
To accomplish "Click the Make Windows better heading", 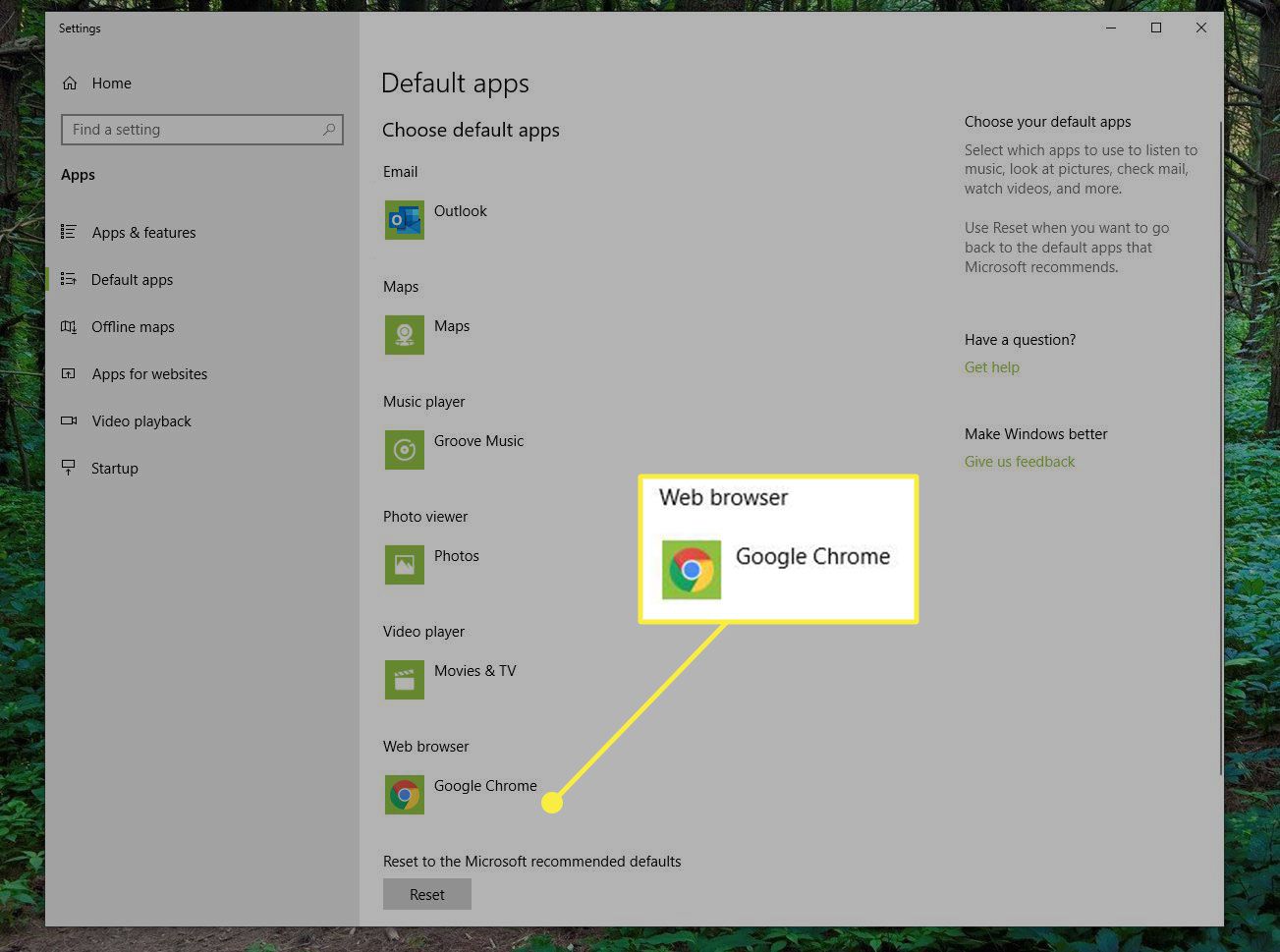I will [x=1035, y=434].
